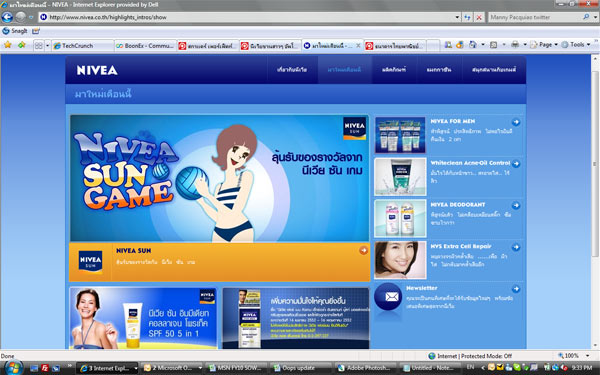
Task: Open the search provider options dropdown
Action: (x=595, y=17)
